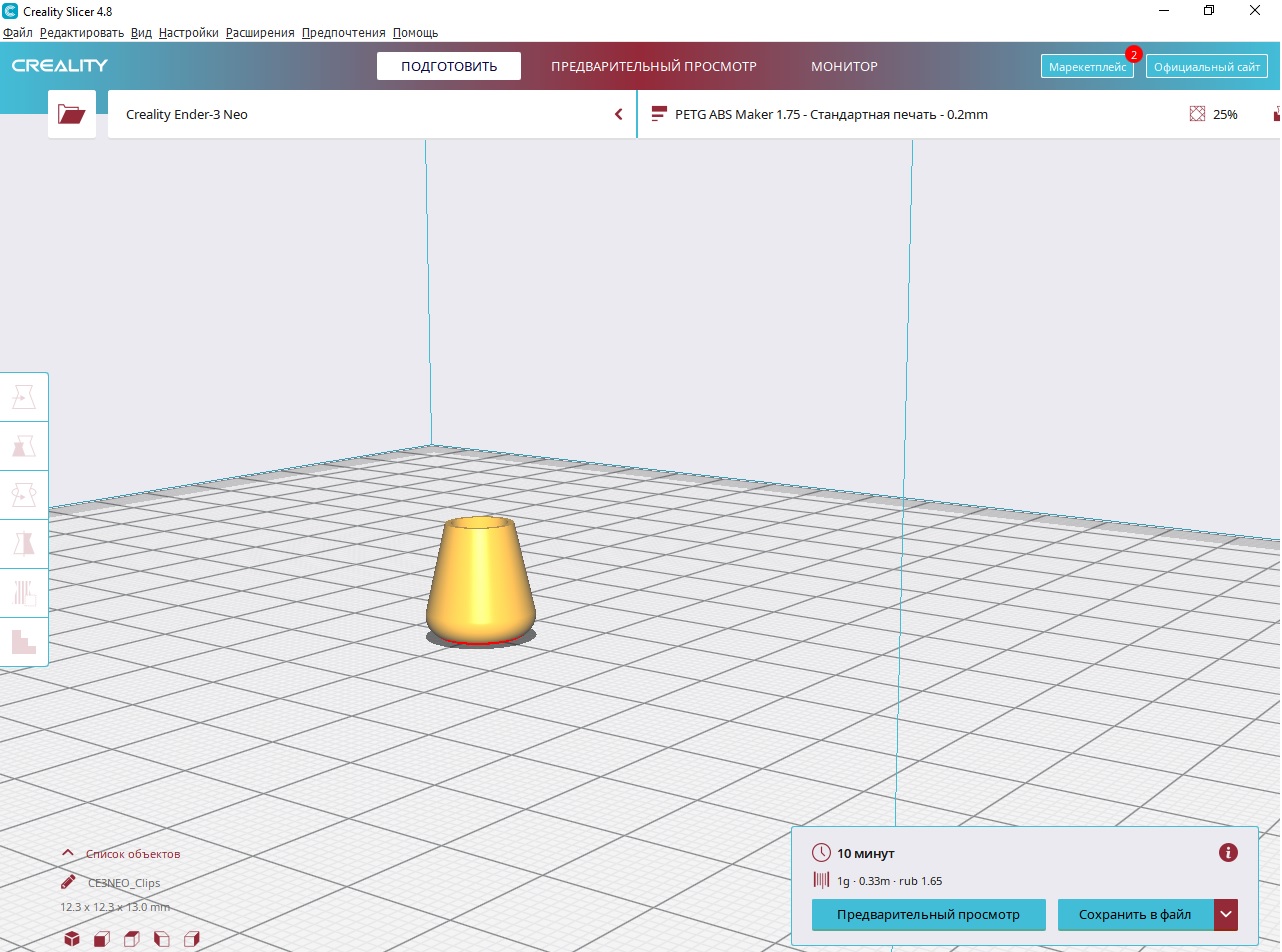The width and height of the screenshot is (1282, 952).
Task: Switch to the 3D isometric view cube
Action: tap(72, 939)
